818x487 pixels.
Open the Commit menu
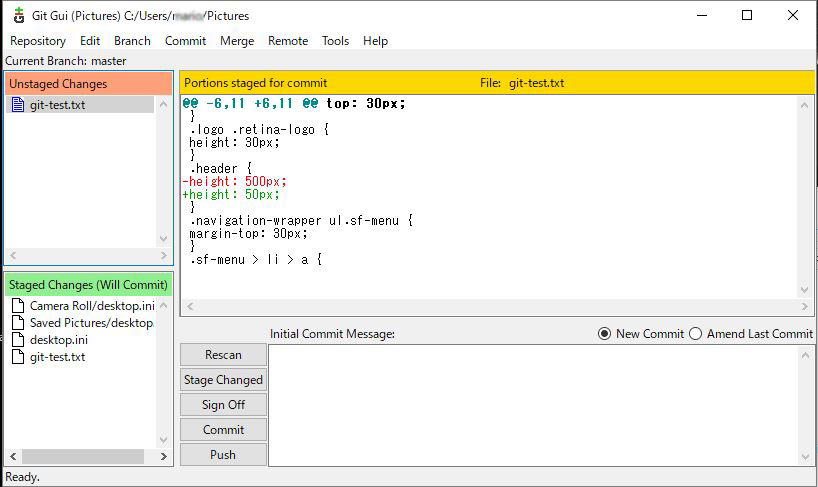[185, 41]
